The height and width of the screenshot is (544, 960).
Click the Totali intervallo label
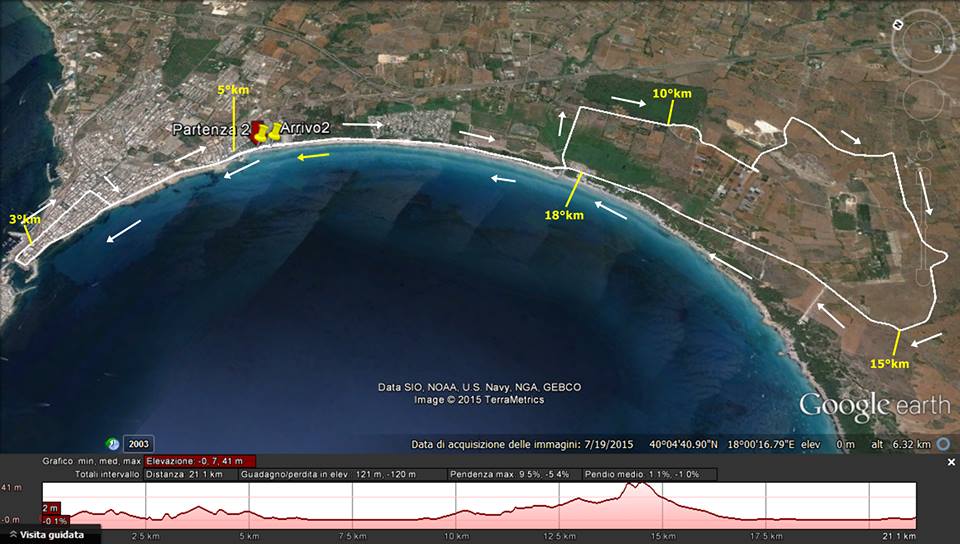pos(108,474)
